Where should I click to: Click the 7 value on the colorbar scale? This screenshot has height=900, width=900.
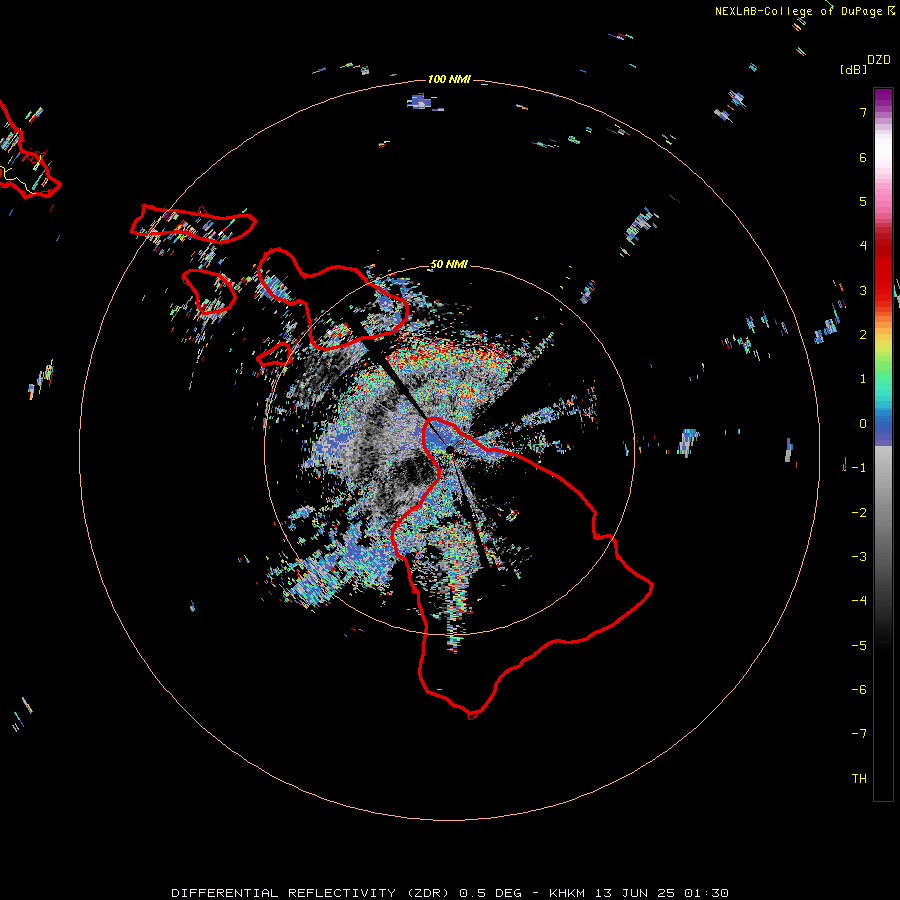863,112
